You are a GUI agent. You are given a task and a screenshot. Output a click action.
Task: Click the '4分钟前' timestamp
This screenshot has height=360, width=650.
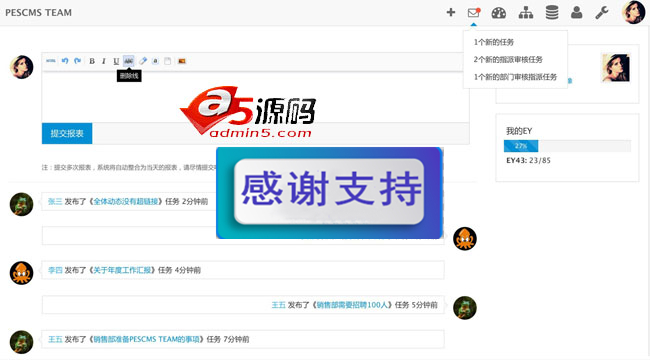click(x=188, y=270)
